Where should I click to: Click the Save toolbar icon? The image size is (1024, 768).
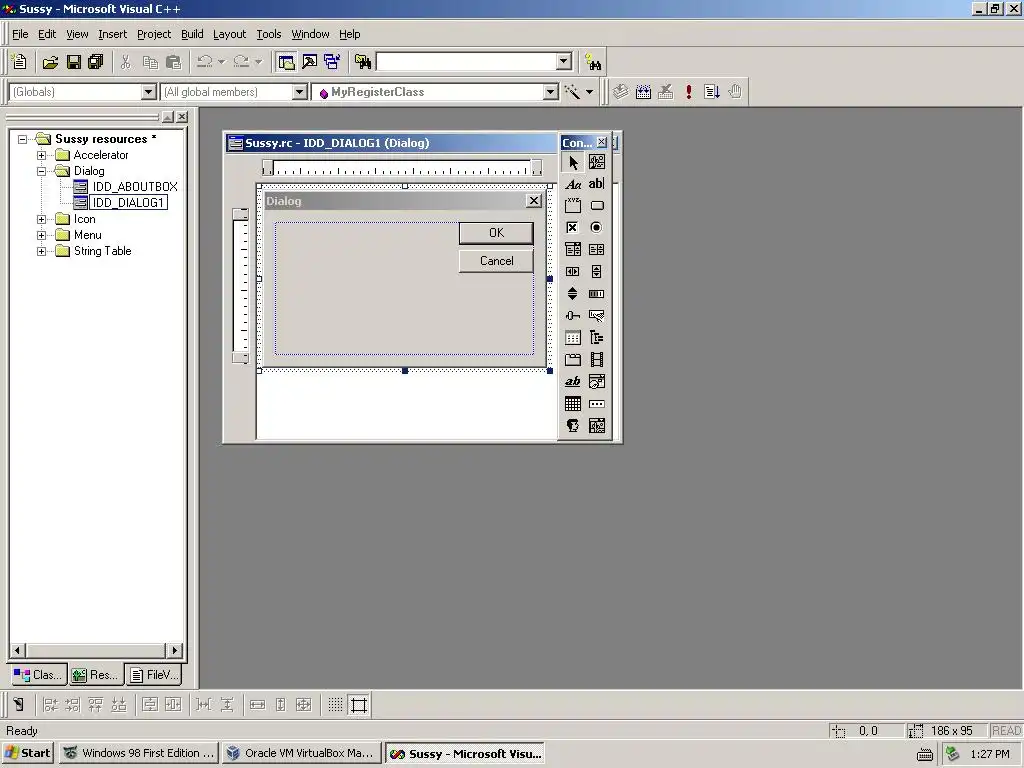click(x=74, y=62)
